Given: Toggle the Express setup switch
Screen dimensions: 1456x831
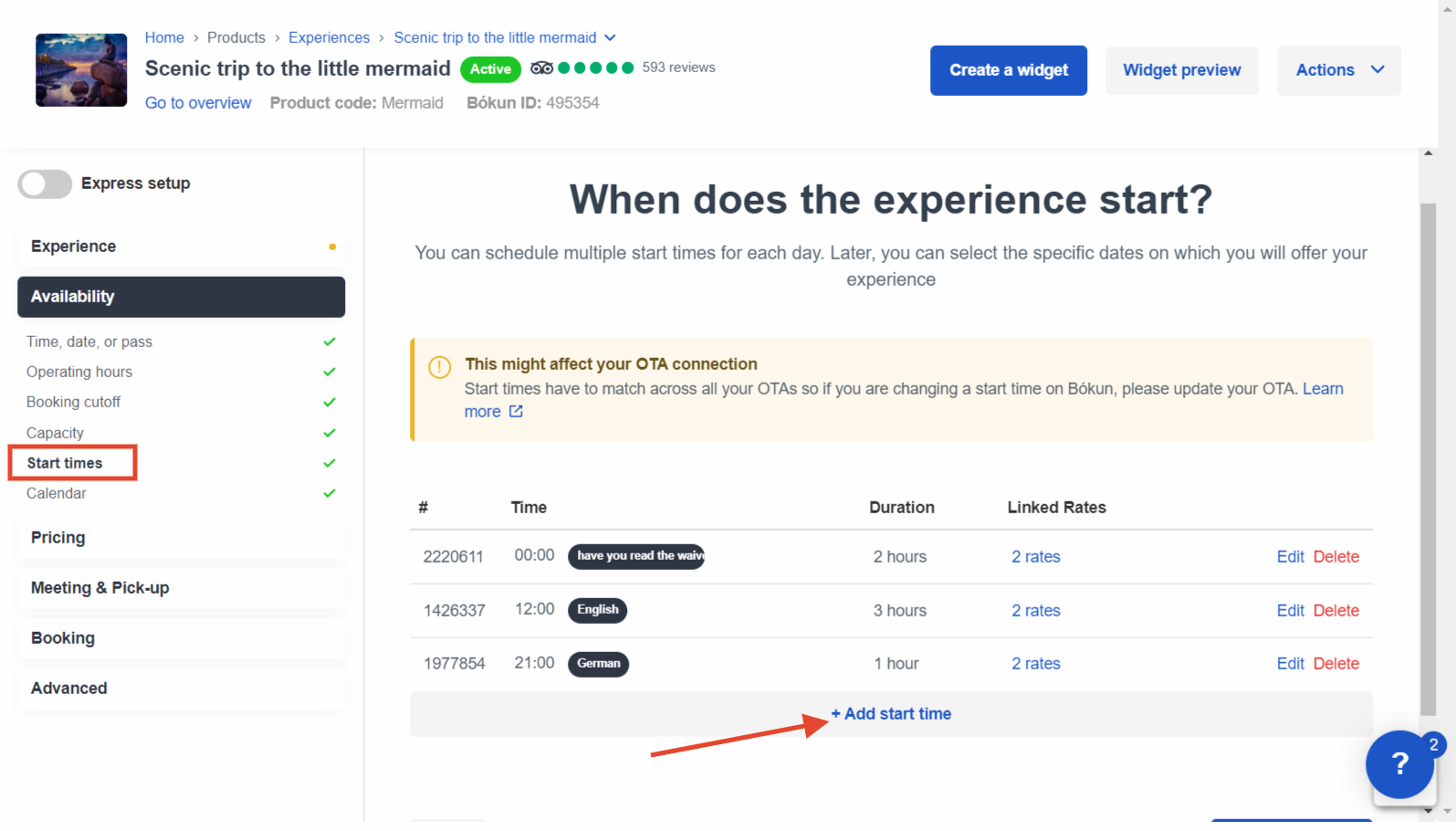Looking at the screenshot, I should 45,184.
